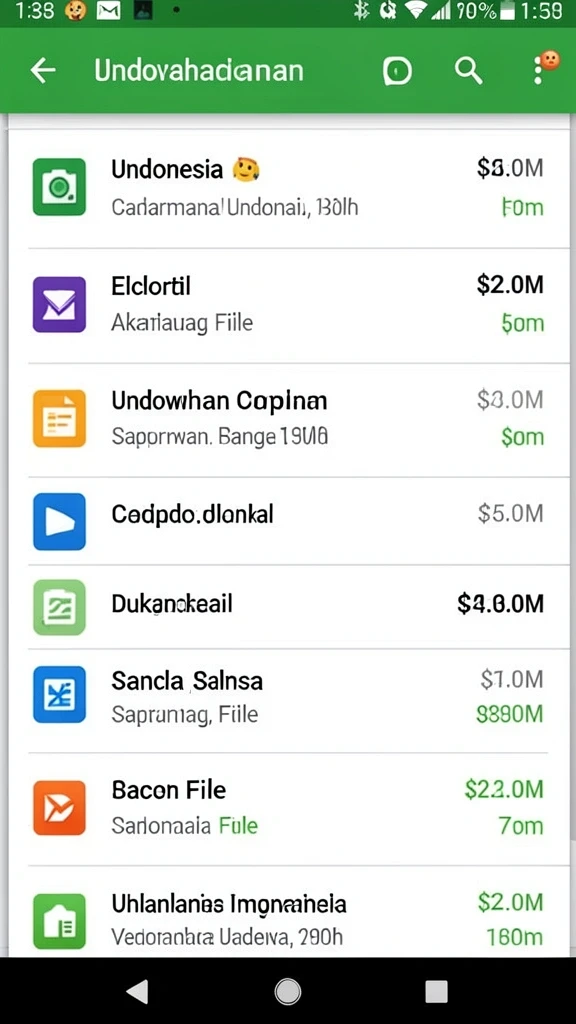Tap the blue Sancla Salnsa app icon
The width and height of the screenshot is (576, 1024).
(x=59, y=694)
